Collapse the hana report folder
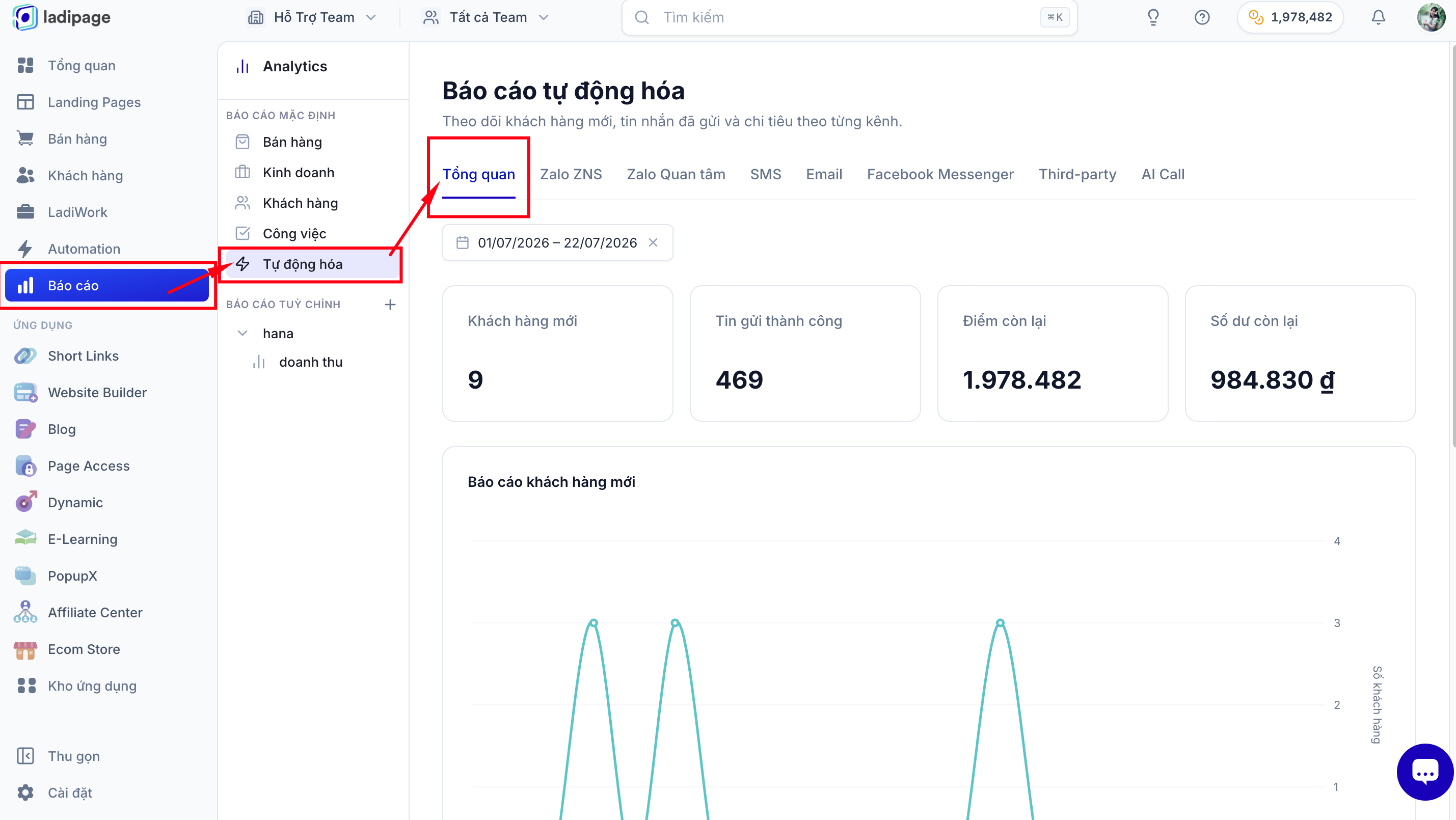The width and height of the screenshot is (1456, 820). [x=242, y=334]
